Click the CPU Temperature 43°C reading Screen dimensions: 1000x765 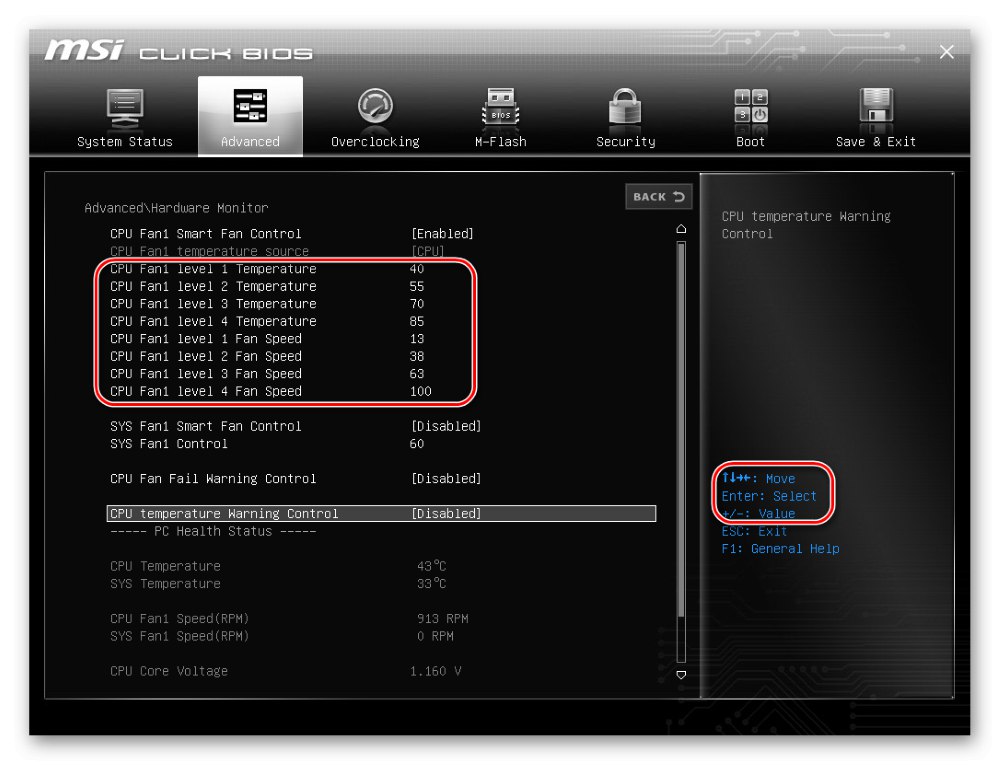431,566
